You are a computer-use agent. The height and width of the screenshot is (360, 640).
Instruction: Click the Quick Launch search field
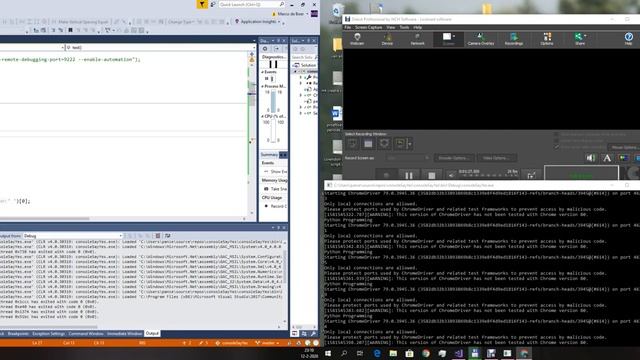point(251,4)
